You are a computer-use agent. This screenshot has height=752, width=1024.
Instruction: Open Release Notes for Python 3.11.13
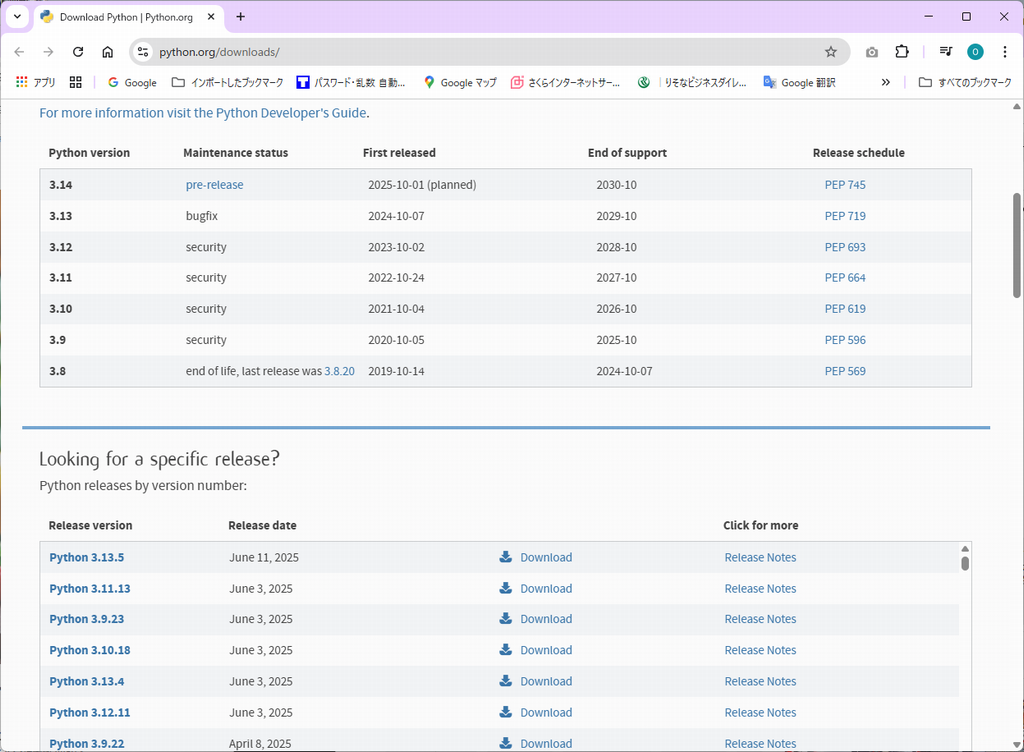pos(760,589)
